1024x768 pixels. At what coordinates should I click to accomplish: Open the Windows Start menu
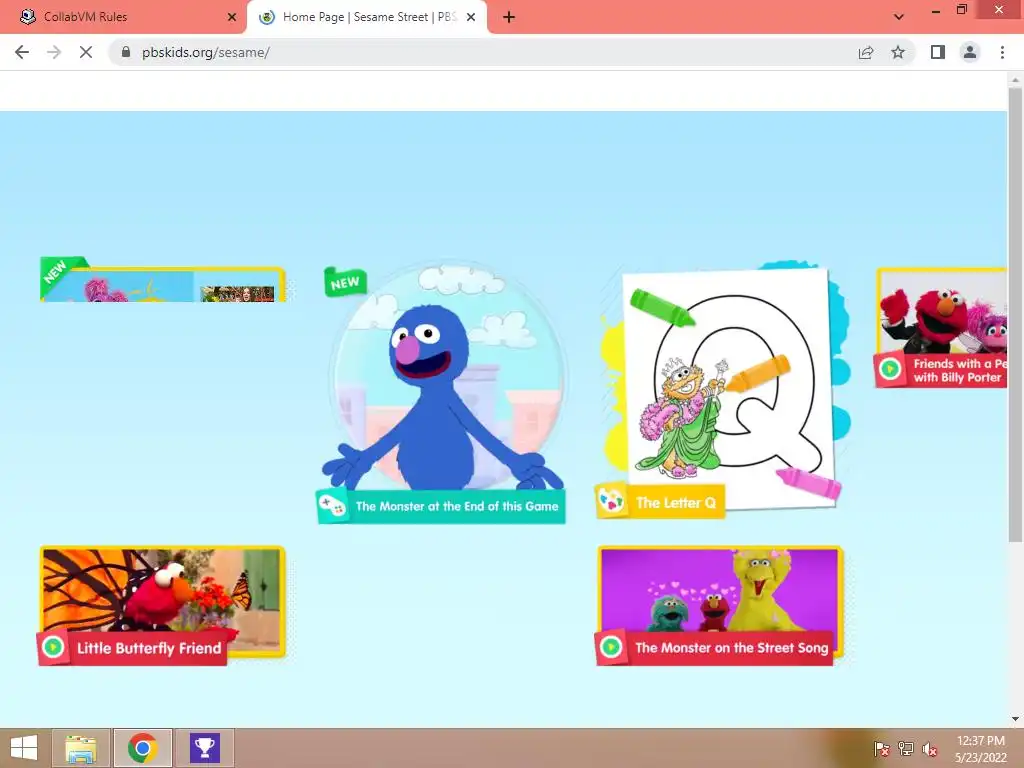24,748
